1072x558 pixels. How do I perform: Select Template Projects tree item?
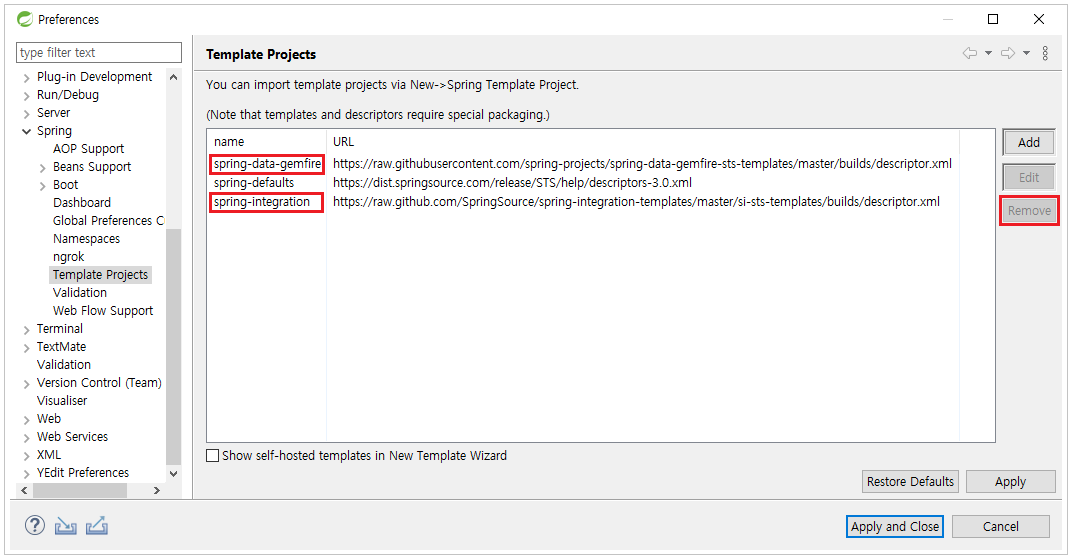click(100, 274)
